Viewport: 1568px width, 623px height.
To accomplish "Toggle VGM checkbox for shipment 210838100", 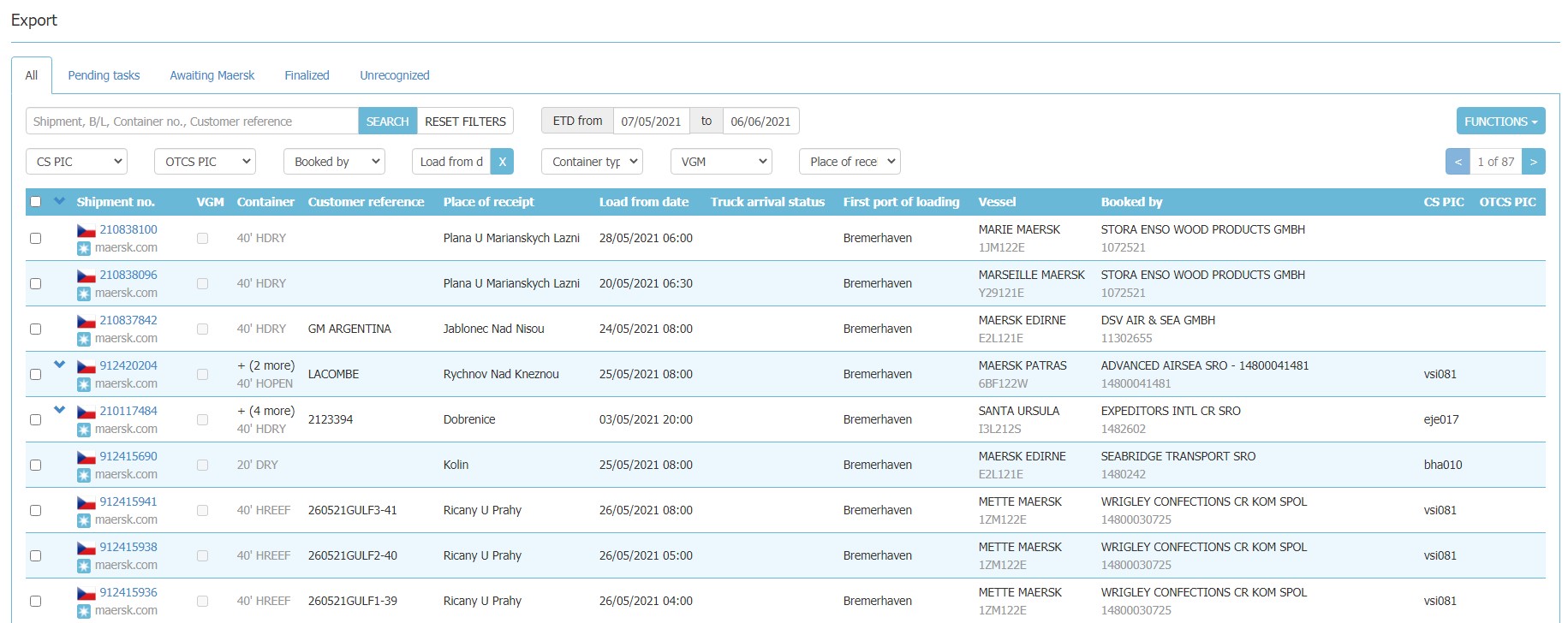I will pos(202,238).
